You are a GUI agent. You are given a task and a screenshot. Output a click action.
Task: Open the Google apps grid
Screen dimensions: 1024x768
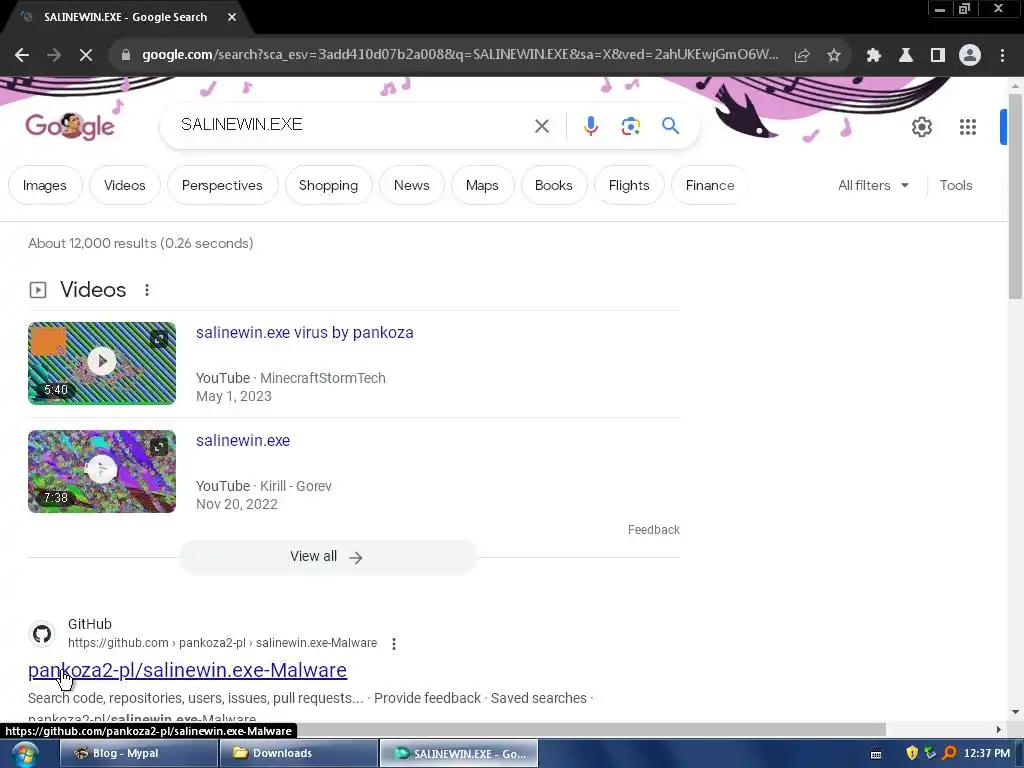tap(968, 127)
